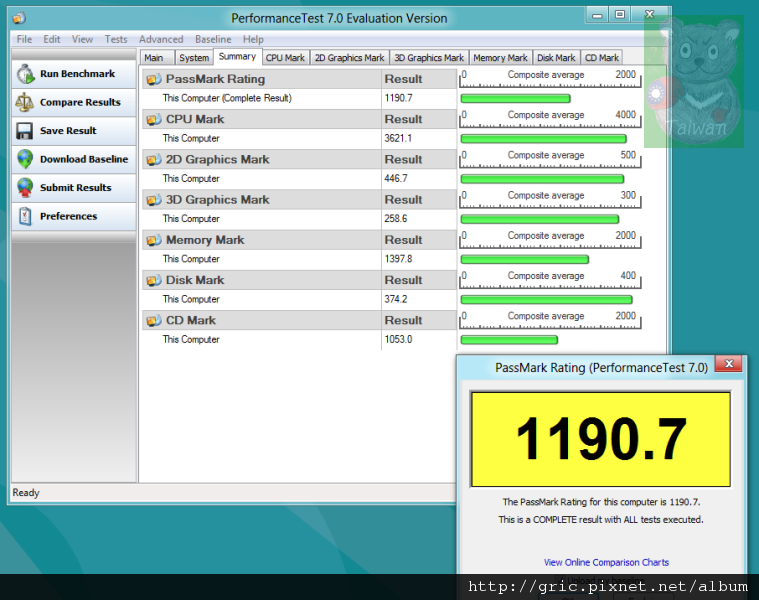Viewport: 759px width, 600px height.
Task: Click the yellow 1190.7 score box
Action: 601,439
